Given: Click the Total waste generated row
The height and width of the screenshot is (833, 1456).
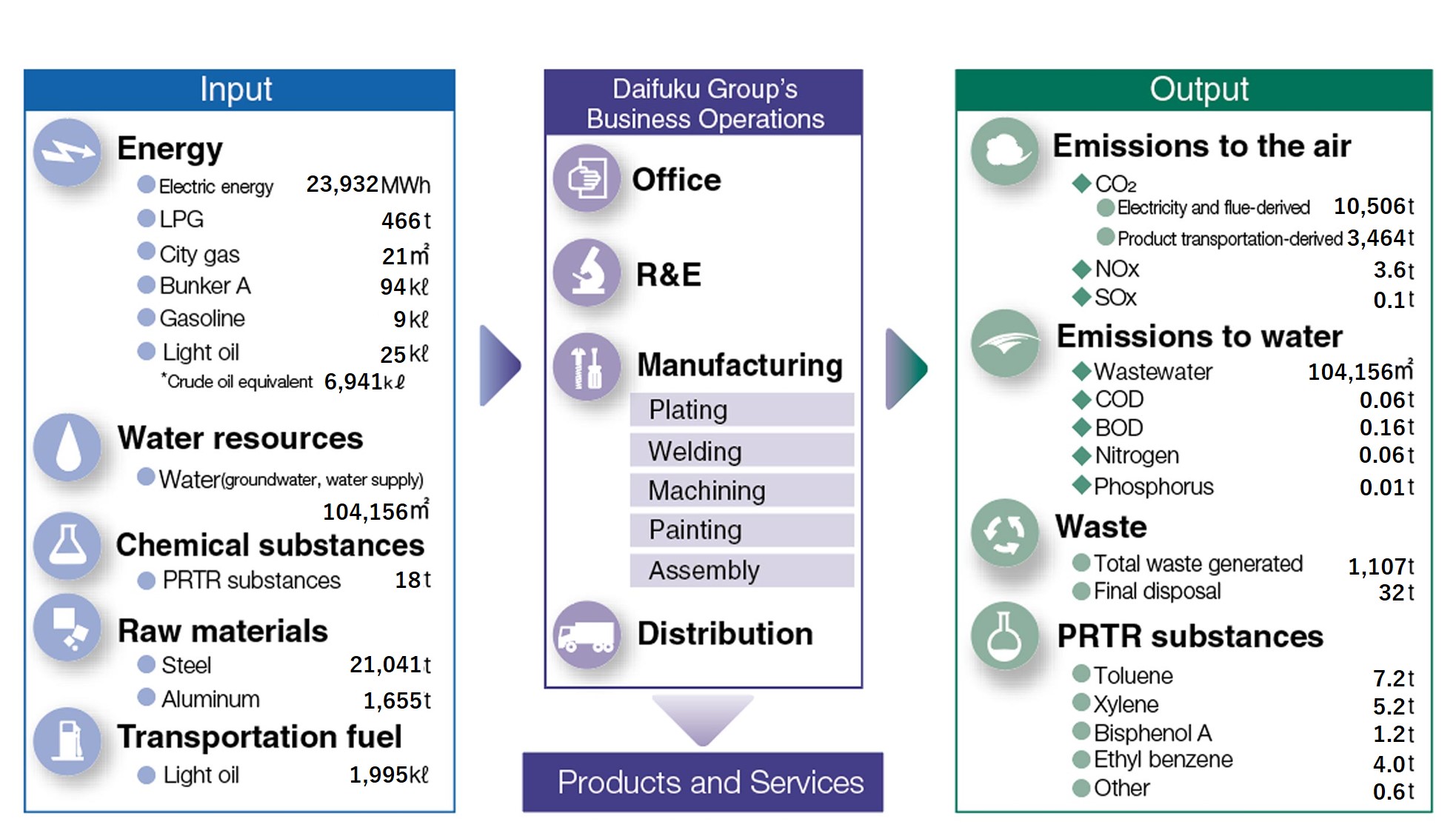Looking at the screenshot, I should [x=1243, y=565].
